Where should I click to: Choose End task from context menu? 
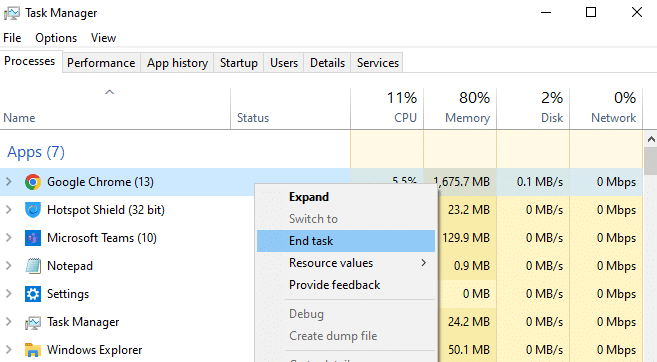[346, 241]
